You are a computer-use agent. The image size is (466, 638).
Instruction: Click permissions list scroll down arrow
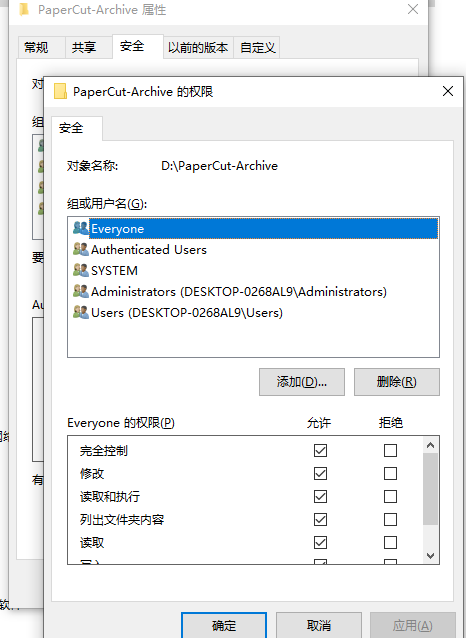click(x=430, y=555)
